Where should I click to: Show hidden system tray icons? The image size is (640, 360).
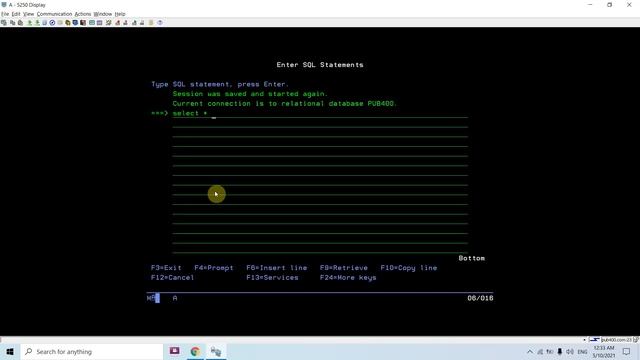530,351
